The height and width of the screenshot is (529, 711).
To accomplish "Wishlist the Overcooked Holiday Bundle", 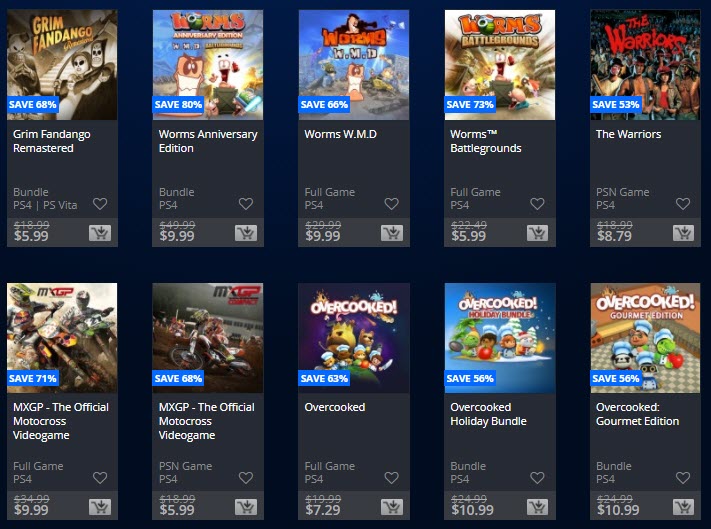I will click(x=537, y=477).
